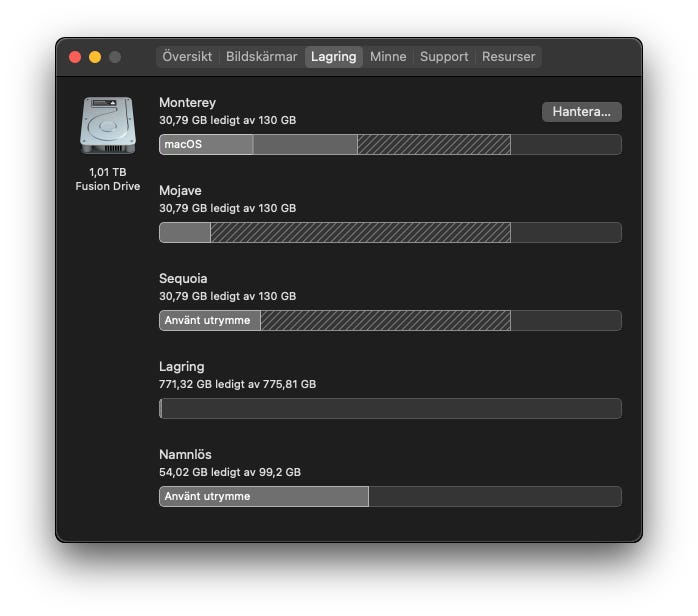Close the window with red button

pyautogui.click(x=75, y=57)
